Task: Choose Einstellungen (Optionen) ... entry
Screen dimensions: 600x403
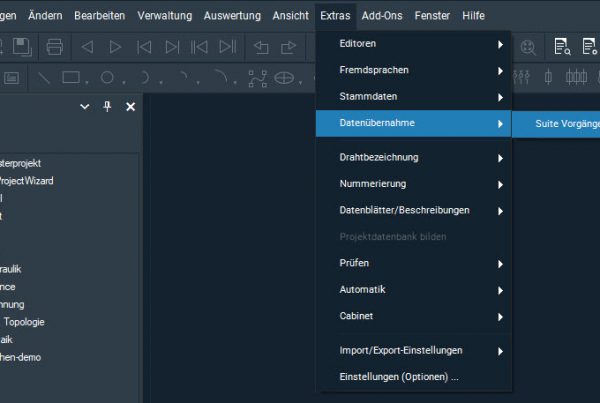Action: coord(399,377)
